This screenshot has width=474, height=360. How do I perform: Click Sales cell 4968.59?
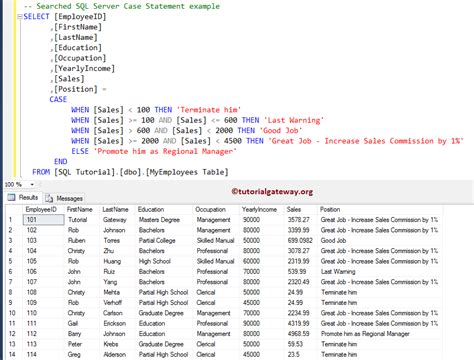click(299, 334)
